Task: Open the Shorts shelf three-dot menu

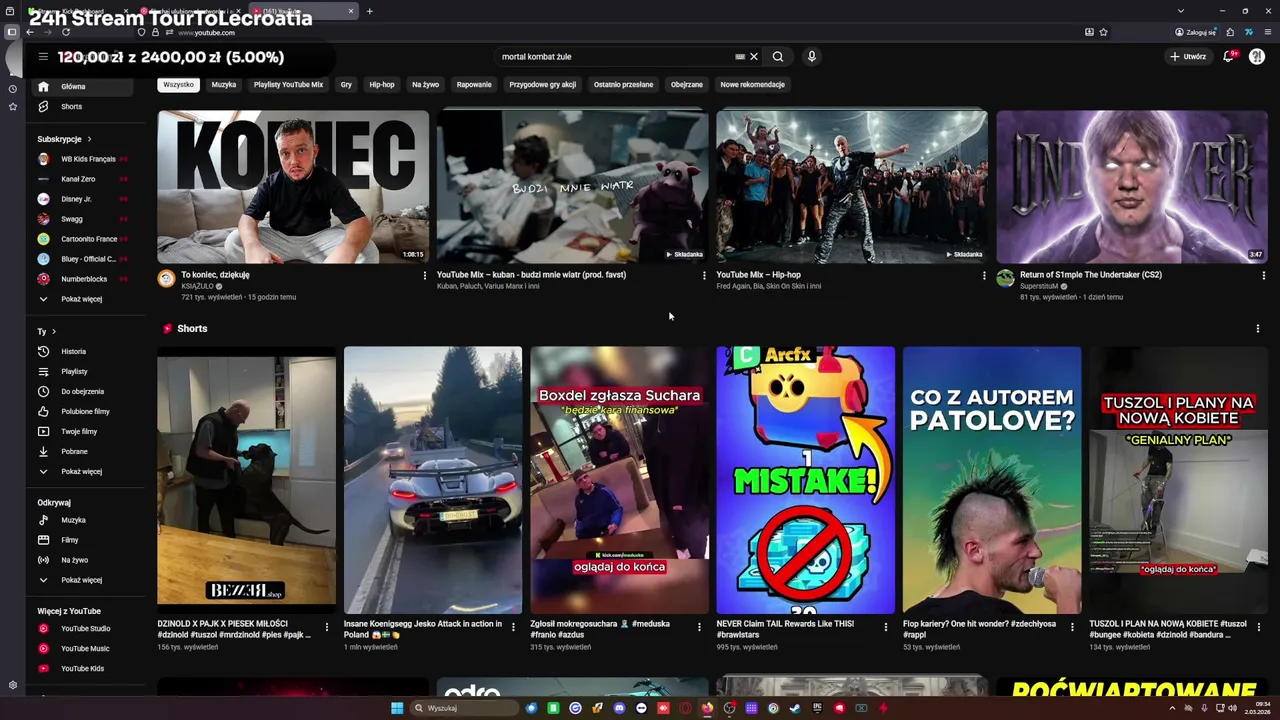Action: tap(1258, 329)
